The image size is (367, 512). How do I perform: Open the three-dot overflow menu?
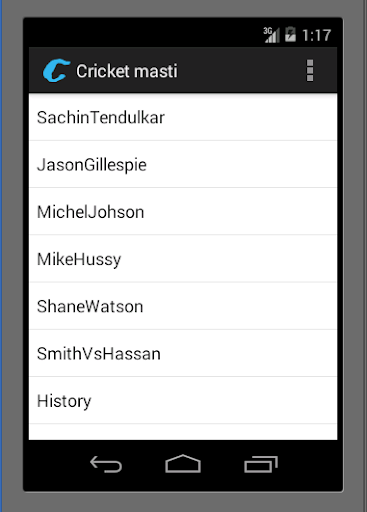pos(310,71)
